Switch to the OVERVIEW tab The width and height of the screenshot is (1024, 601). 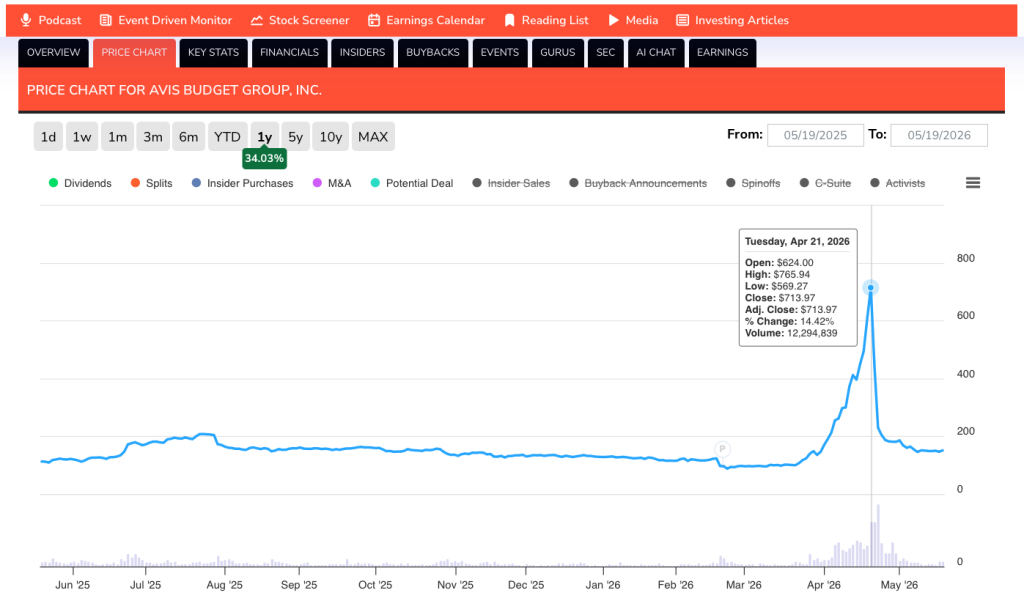pyautogui.click(x=54, y=52)
